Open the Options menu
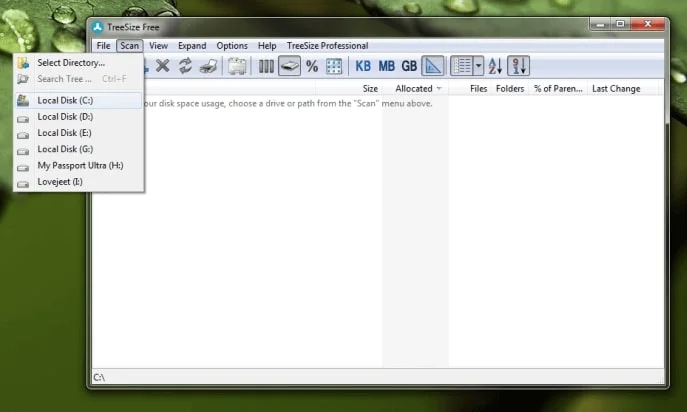The height and width of the screenshot is (412, 687). tap(232, 46)
